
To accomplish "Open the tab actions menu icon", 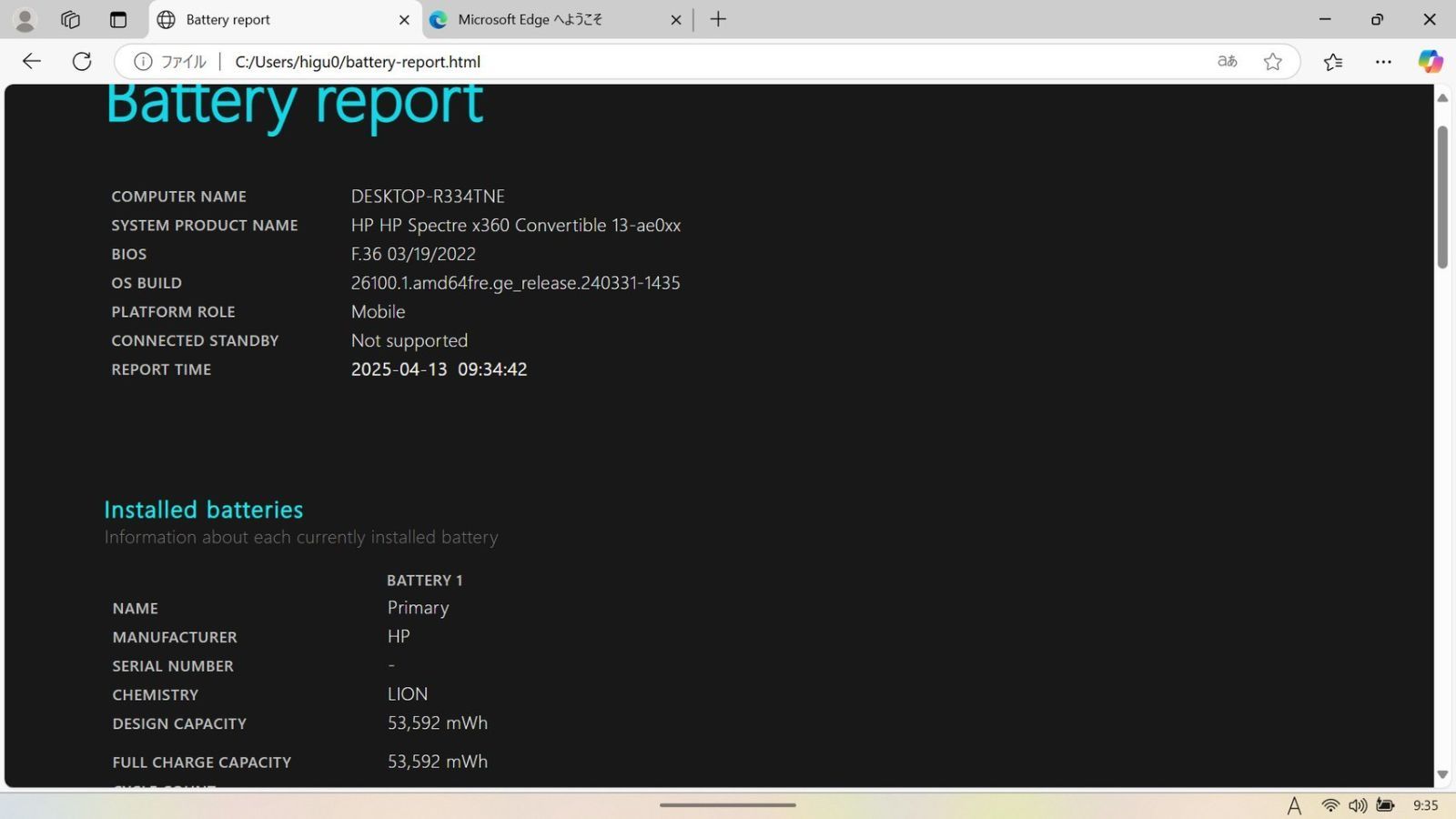I will point(118,19).
